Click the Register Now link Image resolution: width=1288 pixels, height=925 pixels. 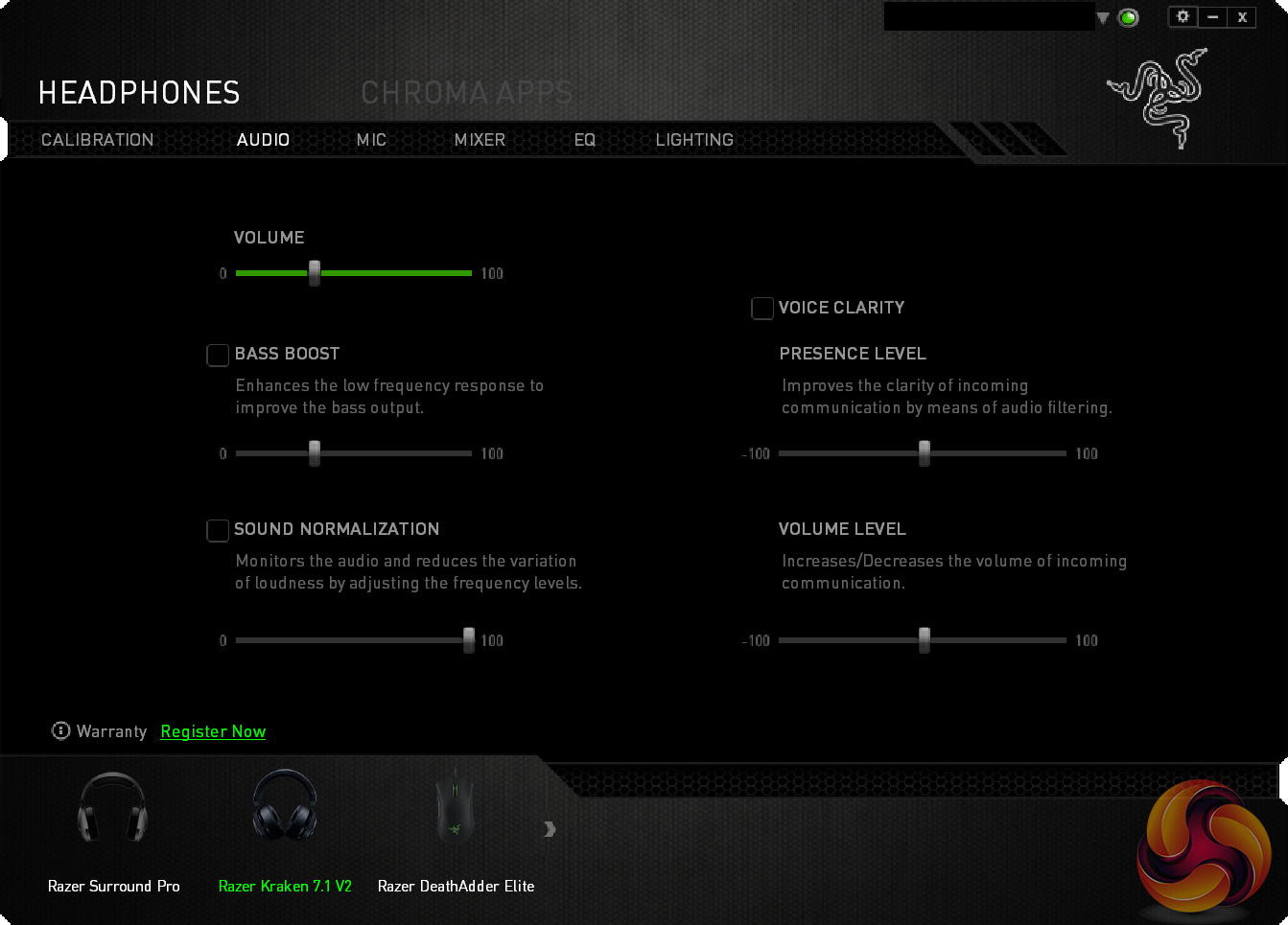(x=213, y=731)
